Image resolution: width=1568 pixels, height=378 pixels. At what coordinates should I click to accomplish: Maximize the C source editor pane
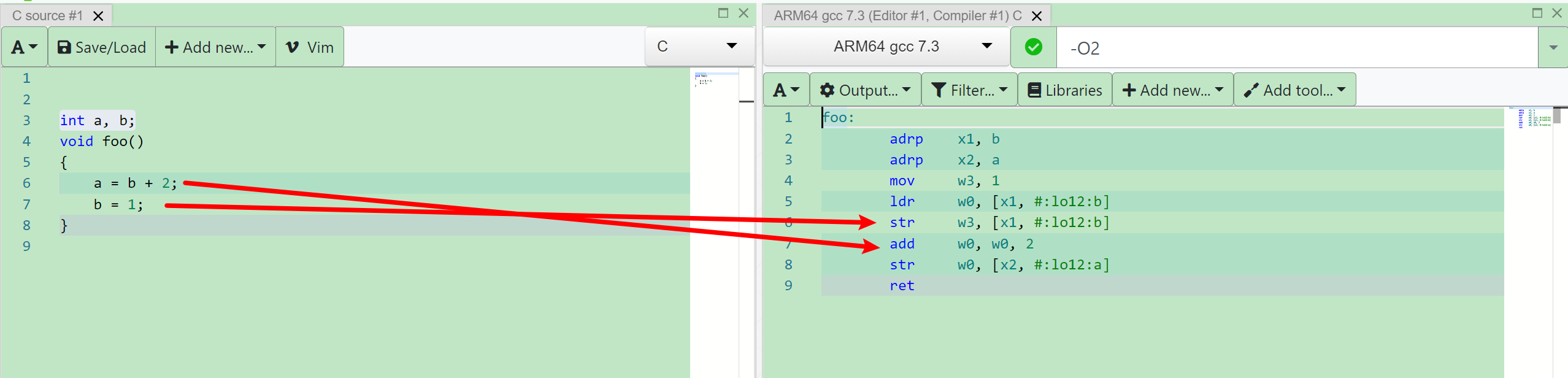coord(723,13)
